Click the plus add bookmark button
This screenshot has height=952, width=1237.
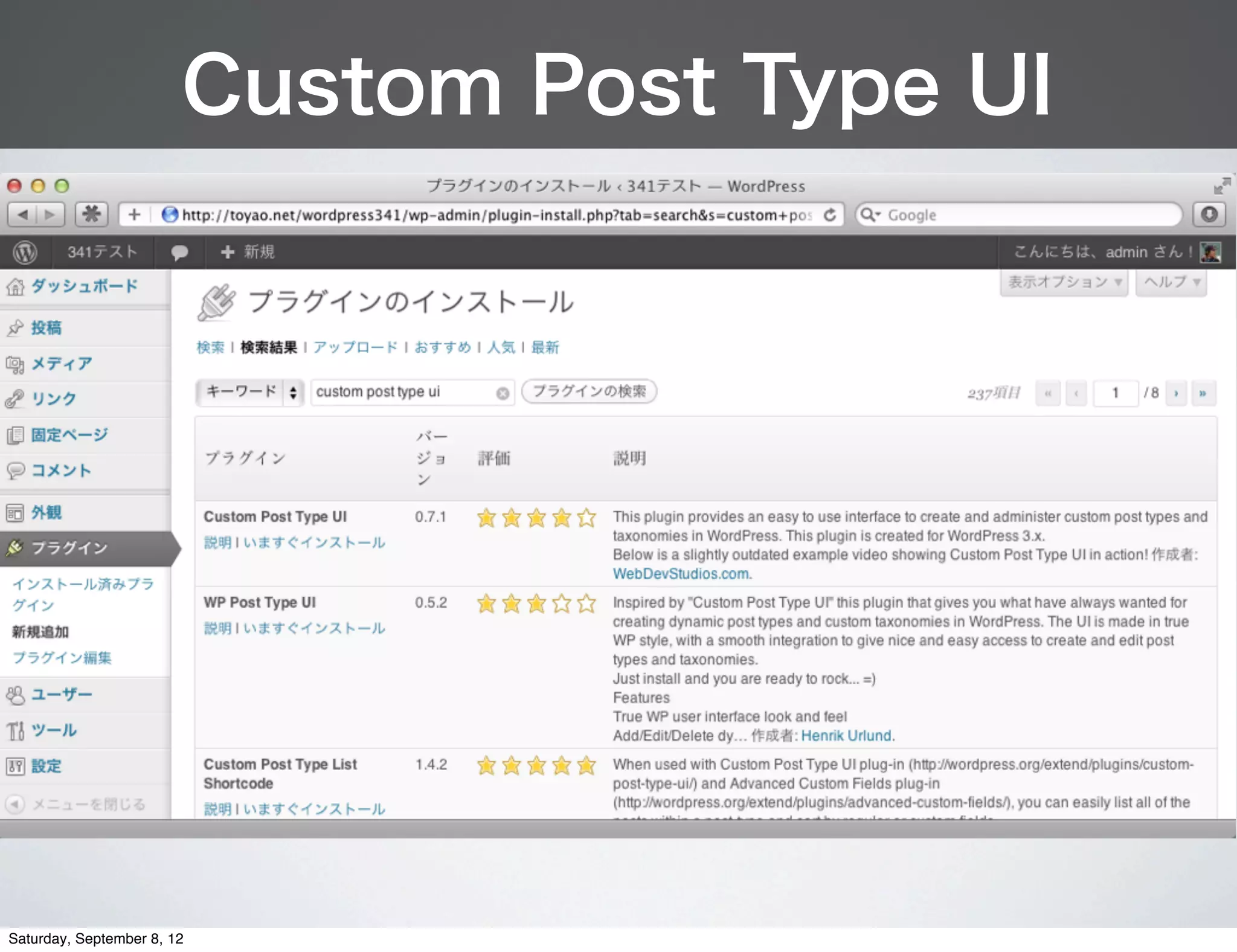(x=134, y=214)
